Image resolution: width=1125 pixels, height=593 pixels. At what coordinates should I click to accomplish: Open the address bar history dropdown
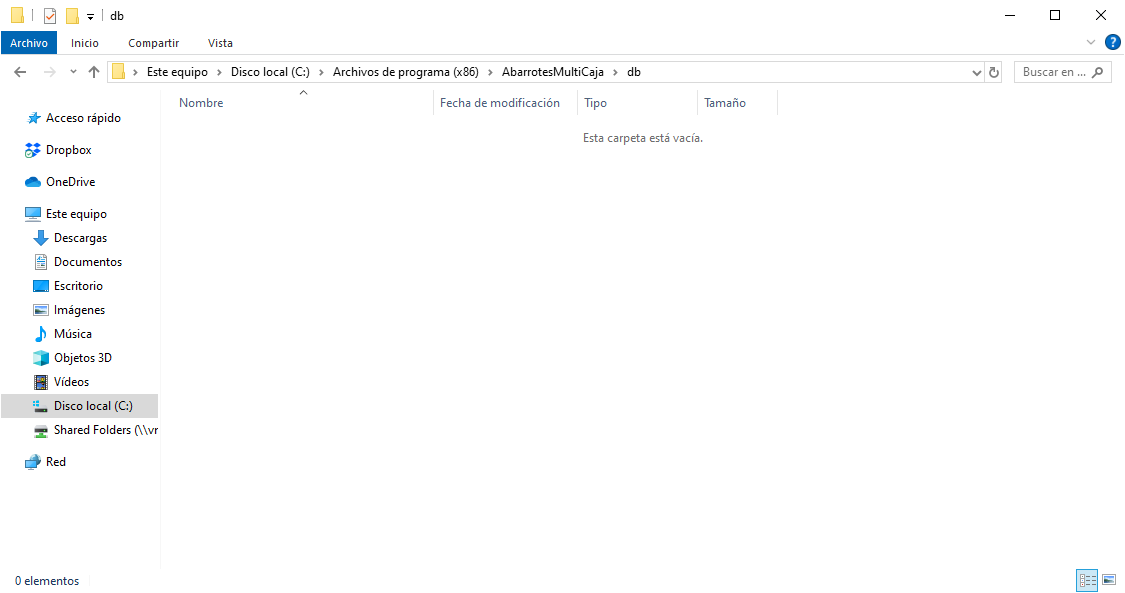[977, 71]
